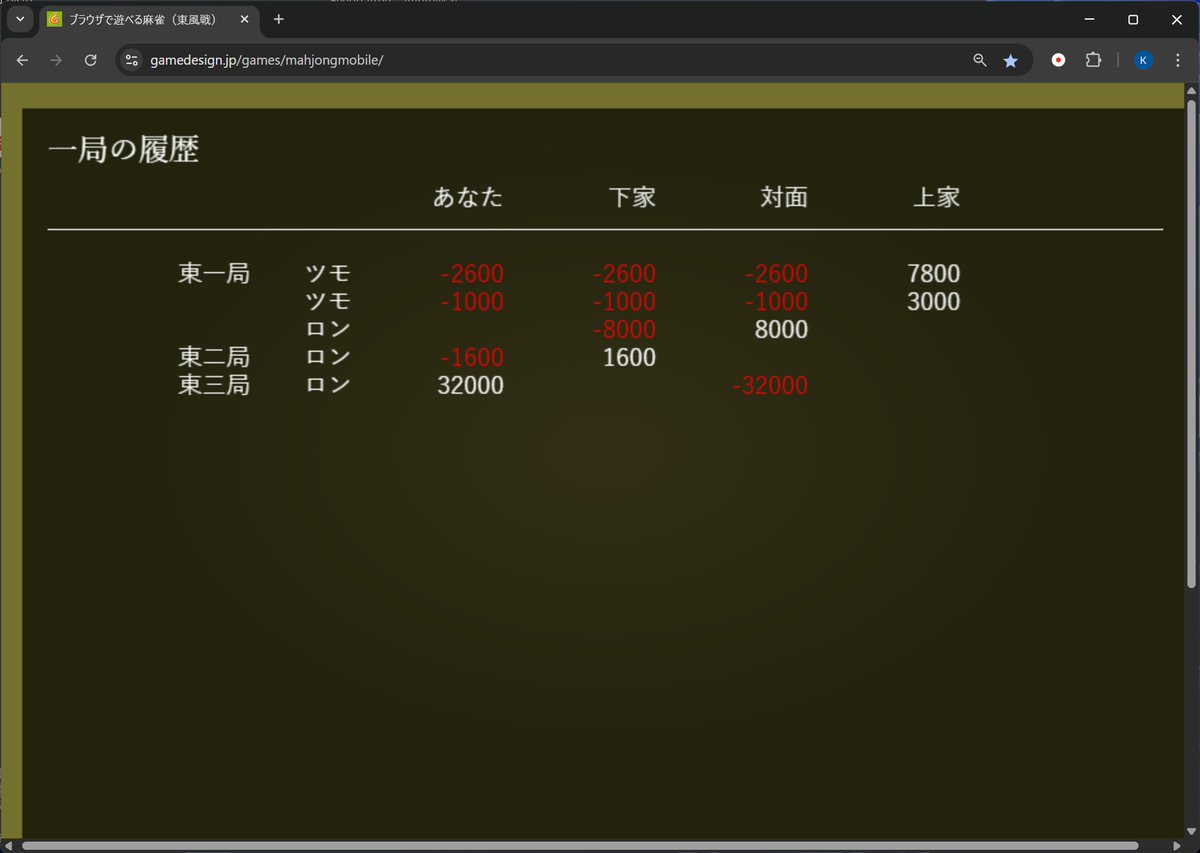Select the 東一局 round label
This screenshot has height=853, width=1200.
[x=213, y=273]
